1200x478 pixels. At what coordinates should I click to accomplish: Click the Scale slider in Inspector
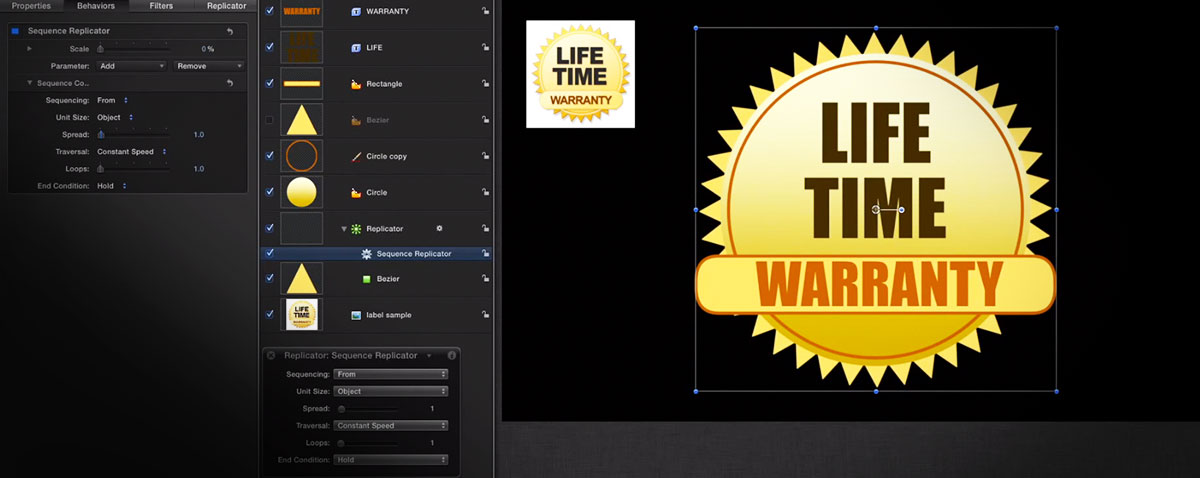tap(132, 49)
